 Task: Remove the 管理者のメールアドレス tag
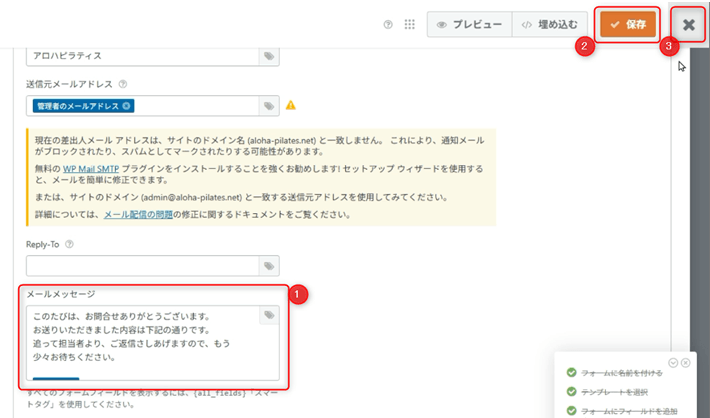click(x=126, y=106)
